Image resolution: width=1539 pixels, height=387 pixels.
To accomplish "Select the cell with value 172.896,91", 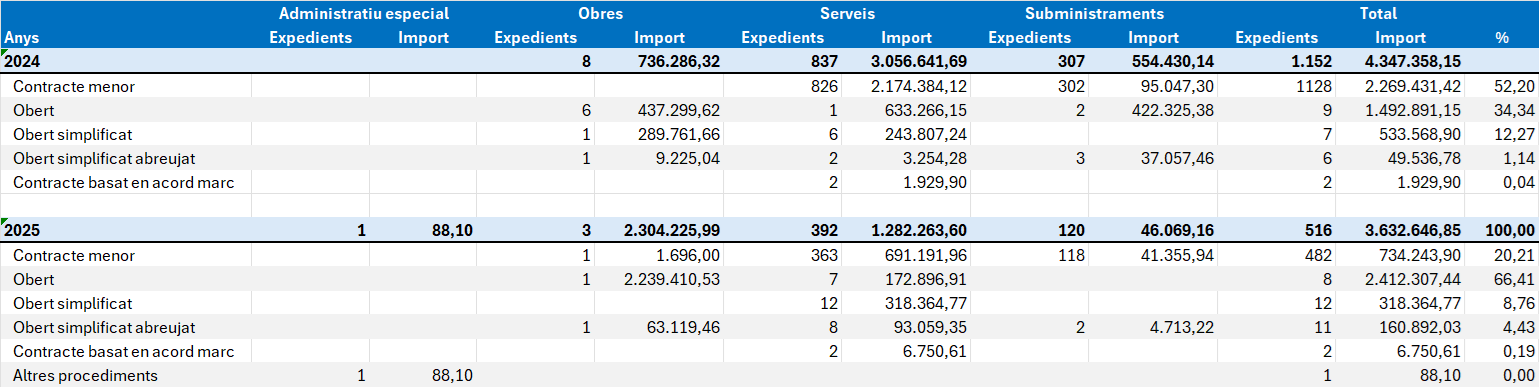I will pos(925,279).
